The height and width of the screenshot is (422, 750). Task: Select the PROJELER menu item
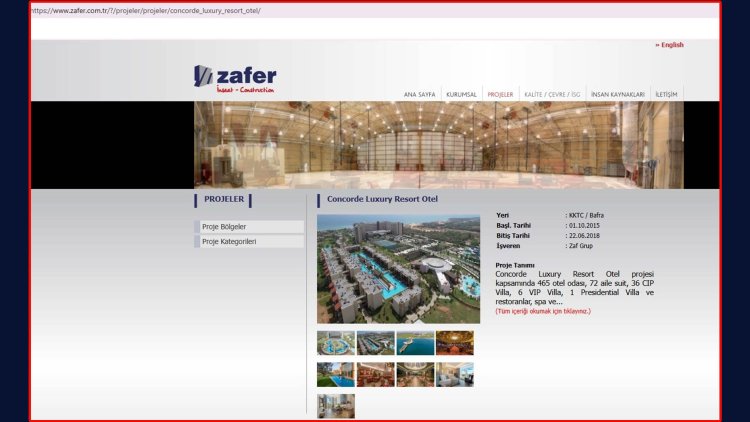pos(500,95)
